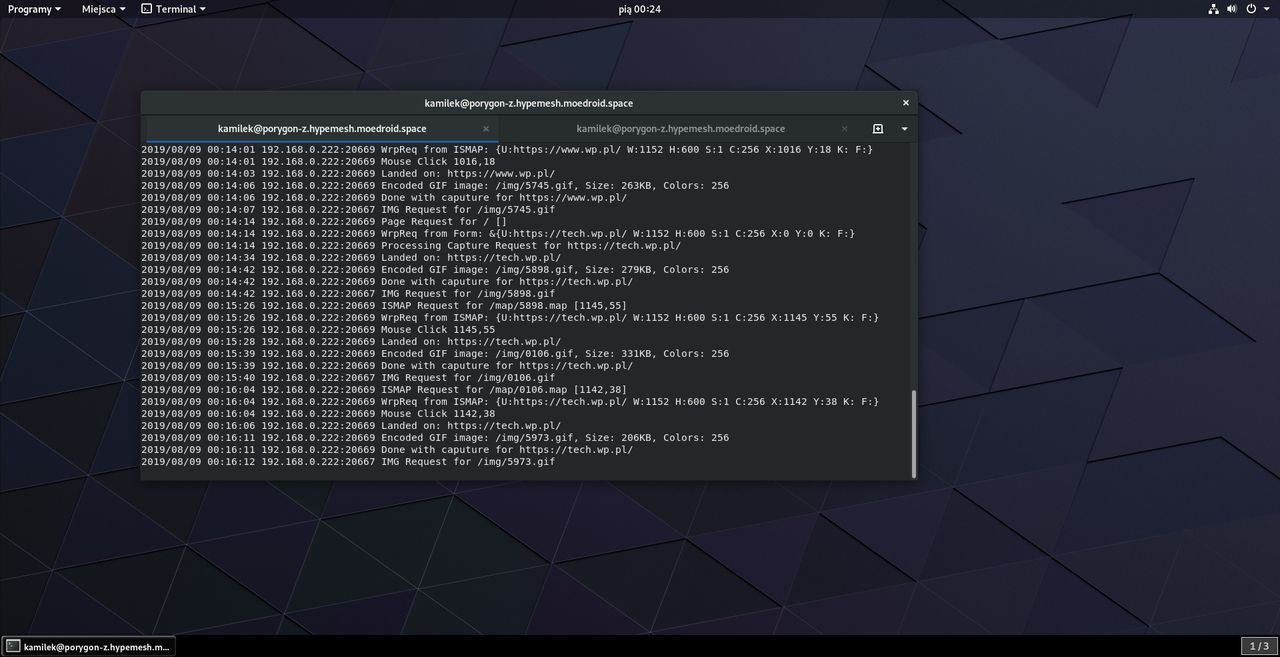Click the workspace switcher showing 1 / 3

[1259, 646]
